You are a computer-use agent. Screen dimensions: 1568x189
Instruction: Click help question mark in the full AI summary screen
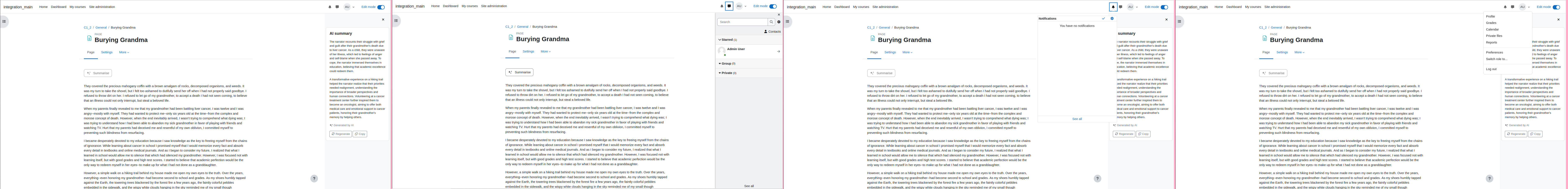(314, 179)
